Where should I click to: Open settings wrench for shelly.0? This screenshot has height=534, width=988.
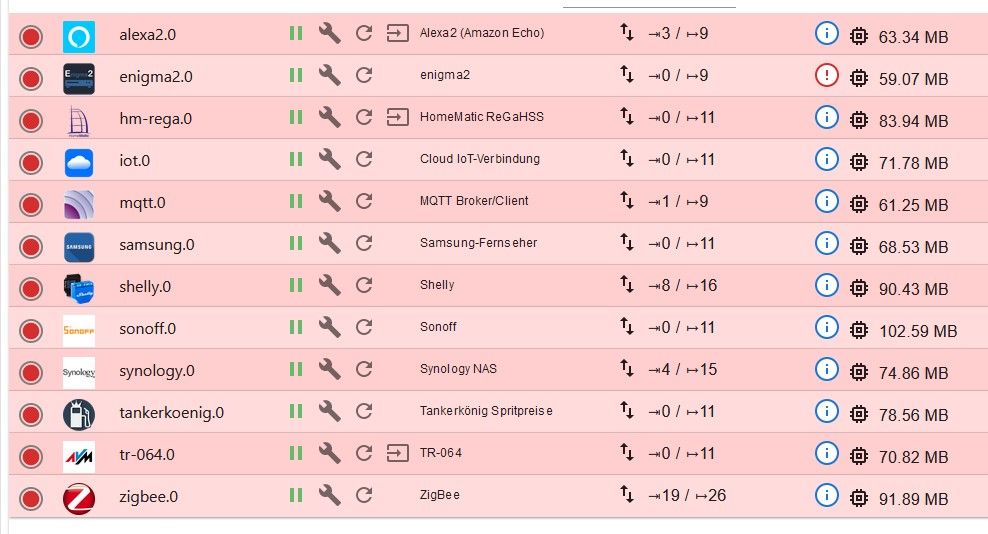(329, 285)
